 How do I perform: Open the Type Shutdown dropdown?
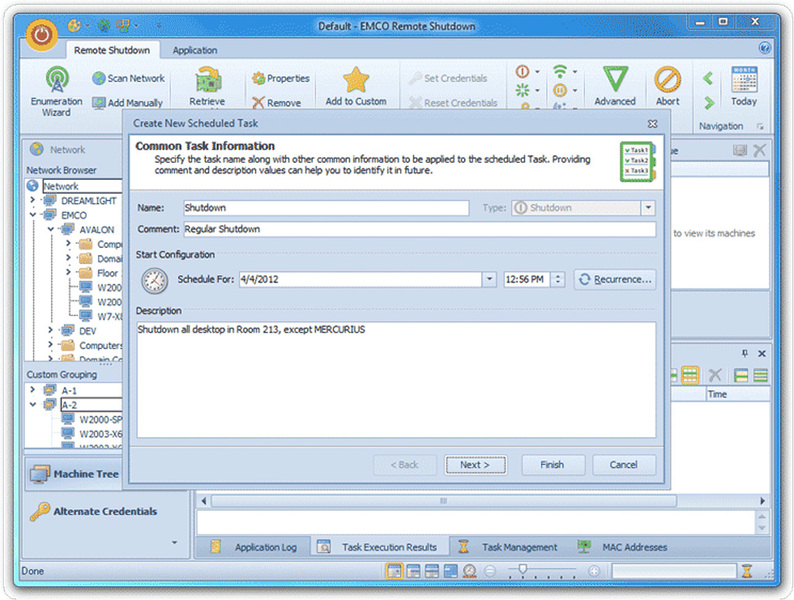pos(648,208)
